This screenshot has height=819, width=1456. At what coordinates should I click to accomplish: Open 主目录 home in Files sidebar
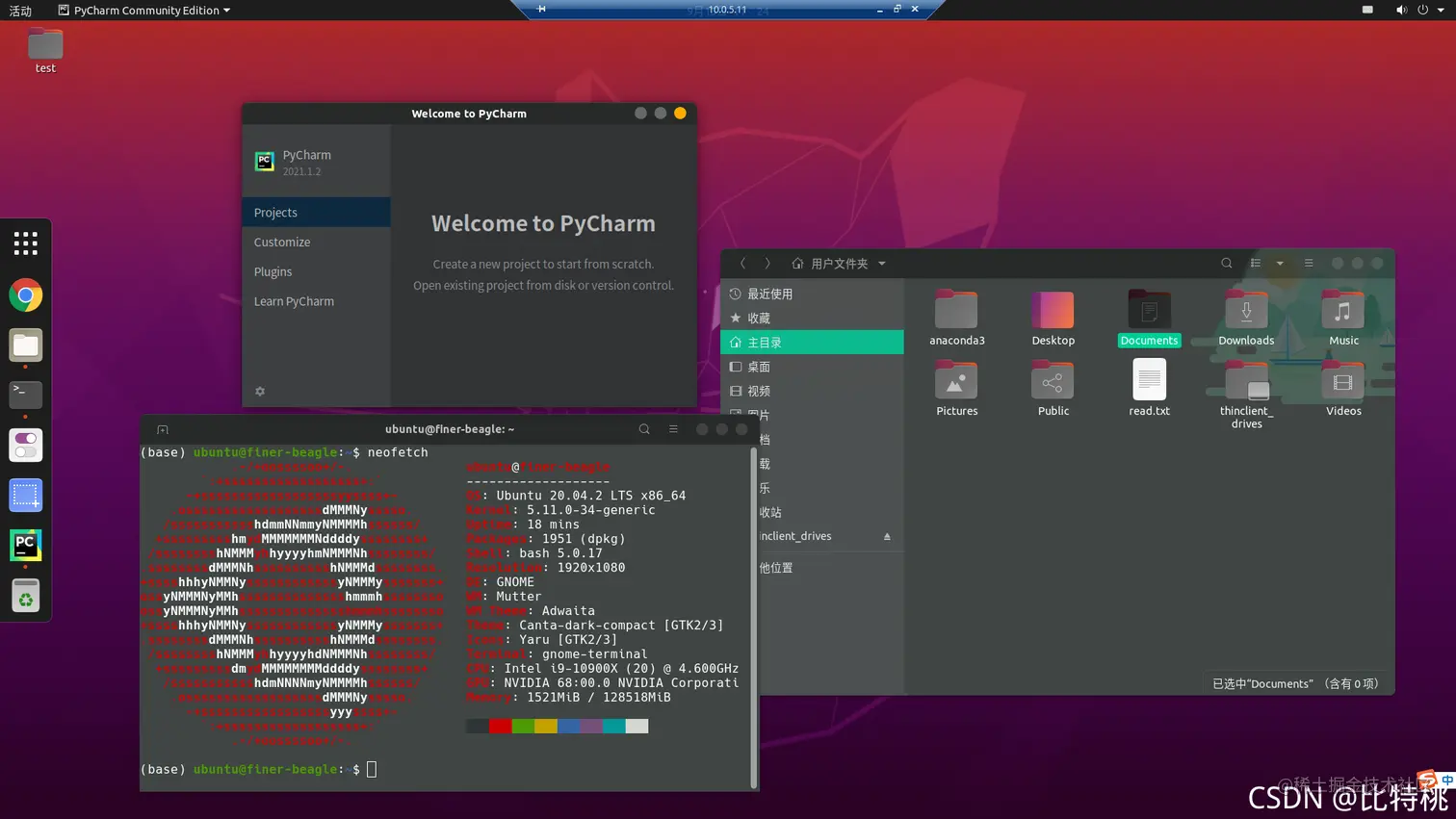812,343
